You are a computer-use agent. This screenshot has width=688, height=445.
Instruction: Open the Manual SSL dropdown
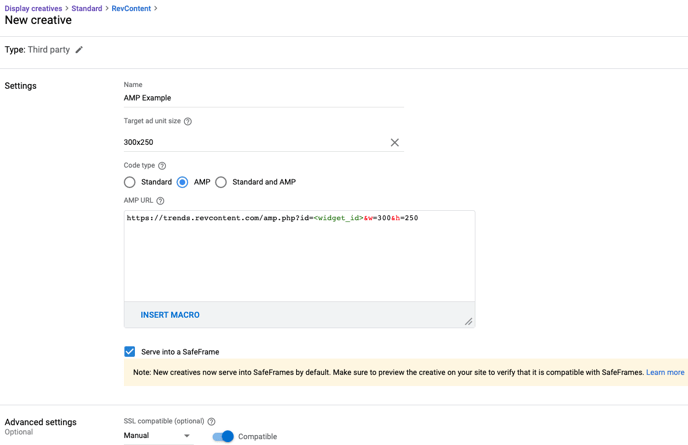point(158,435)
